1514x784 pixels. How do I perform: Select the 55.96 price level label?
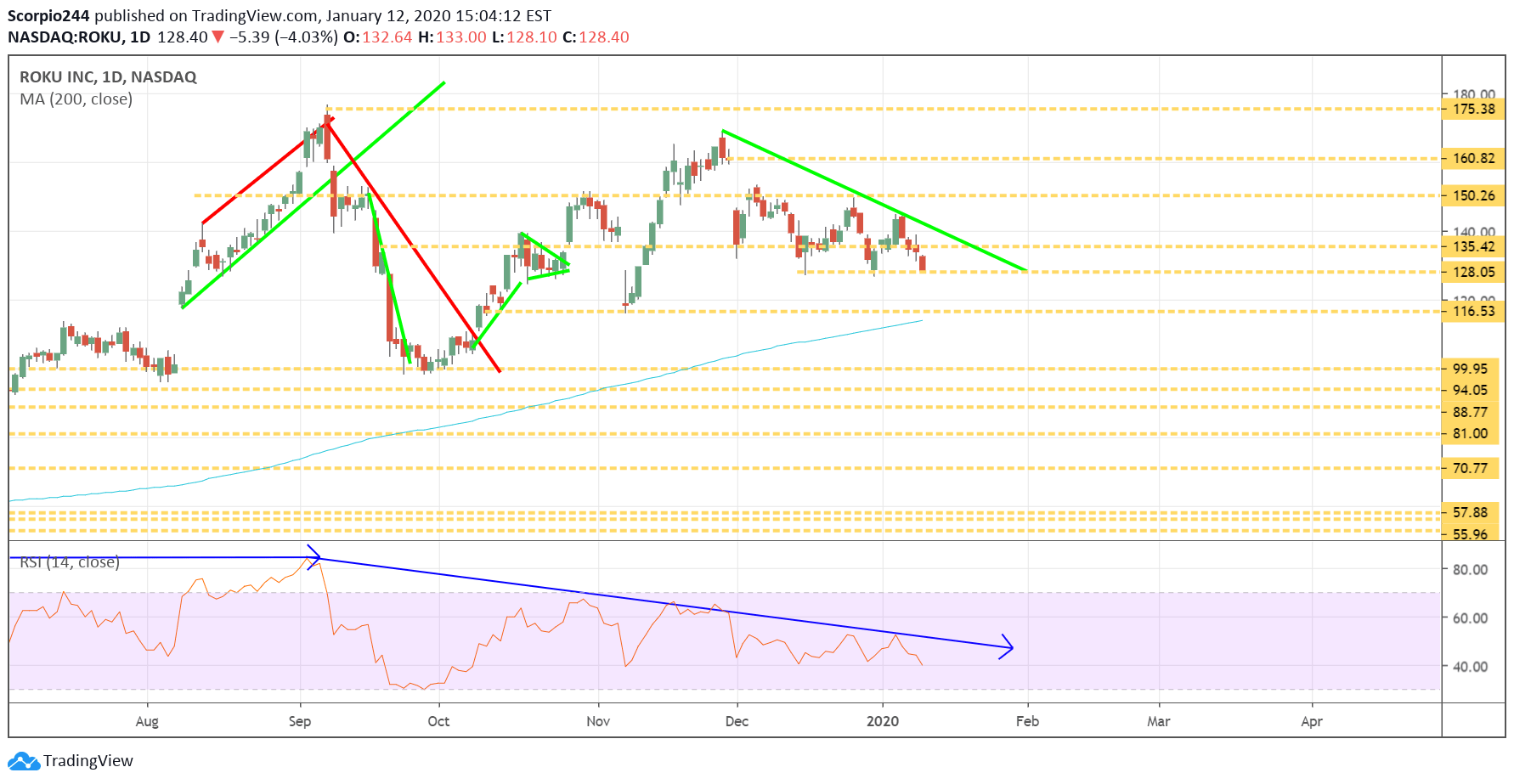(1470, 533)
